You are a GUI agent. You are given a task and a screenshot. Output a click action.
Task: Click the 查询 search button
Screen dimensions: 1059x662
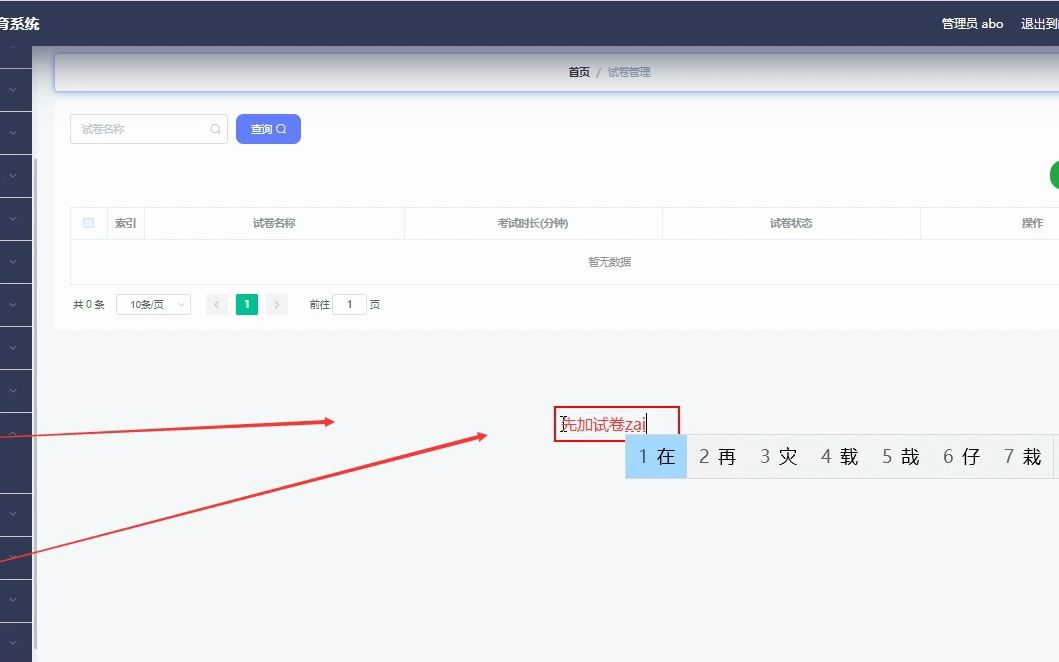pos(267,128)
